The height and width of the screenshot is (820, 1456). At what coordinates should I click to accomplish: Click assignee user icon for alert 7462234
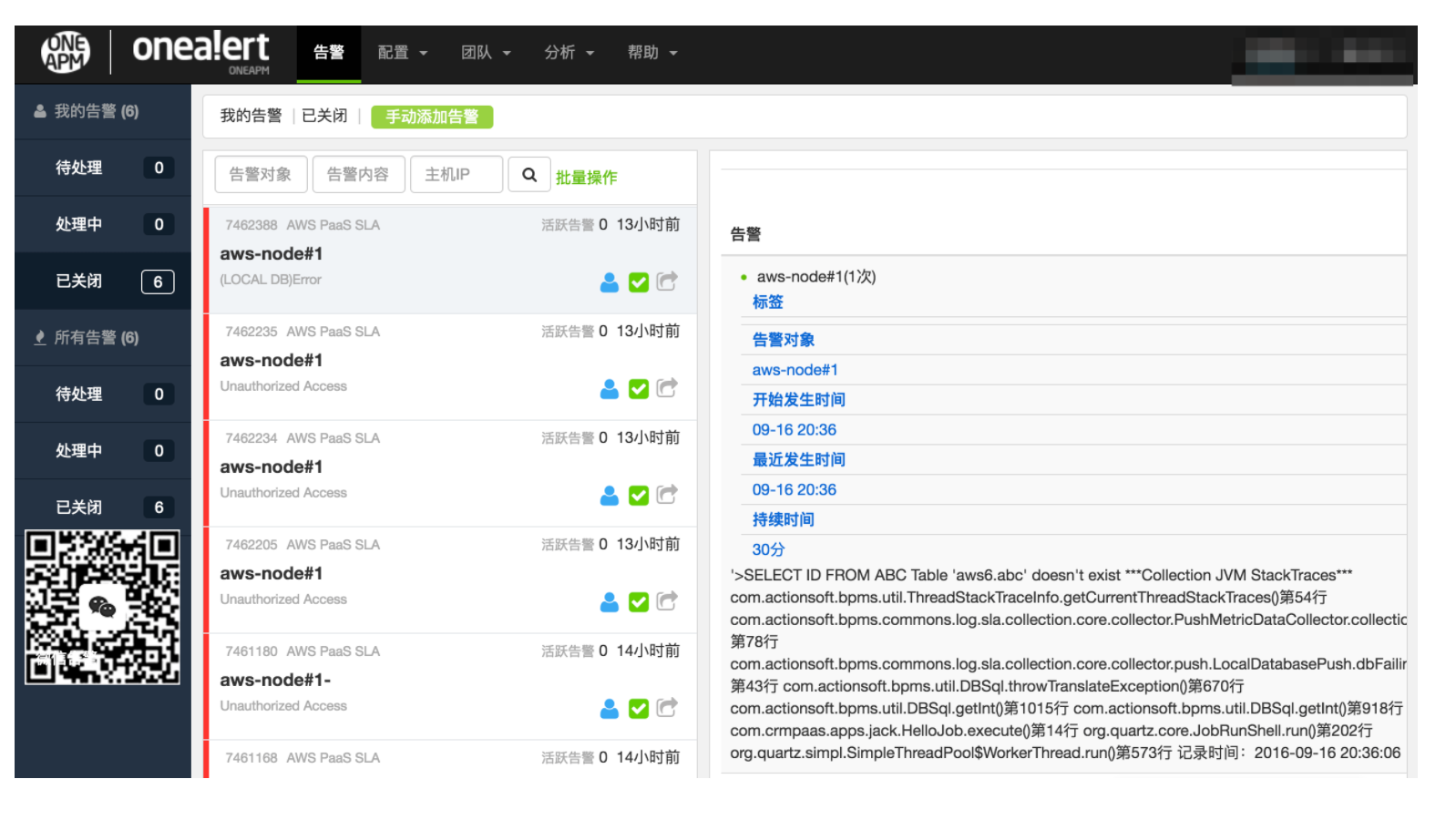(610, 496)
